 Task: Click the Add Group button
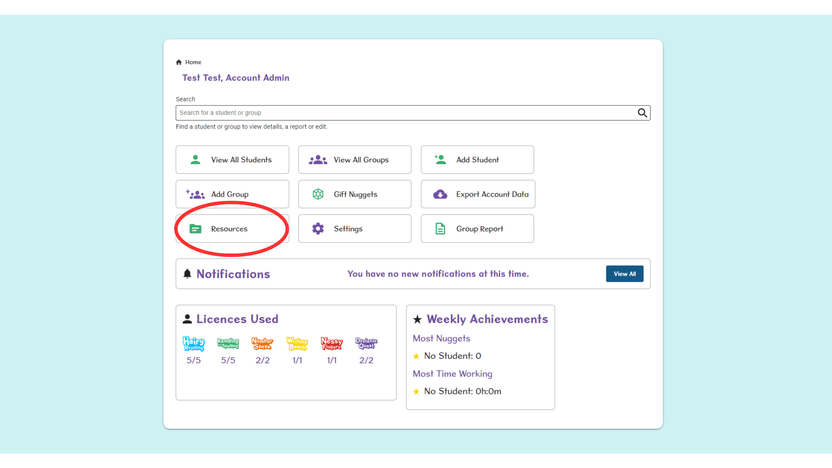(x=232, y=194)
